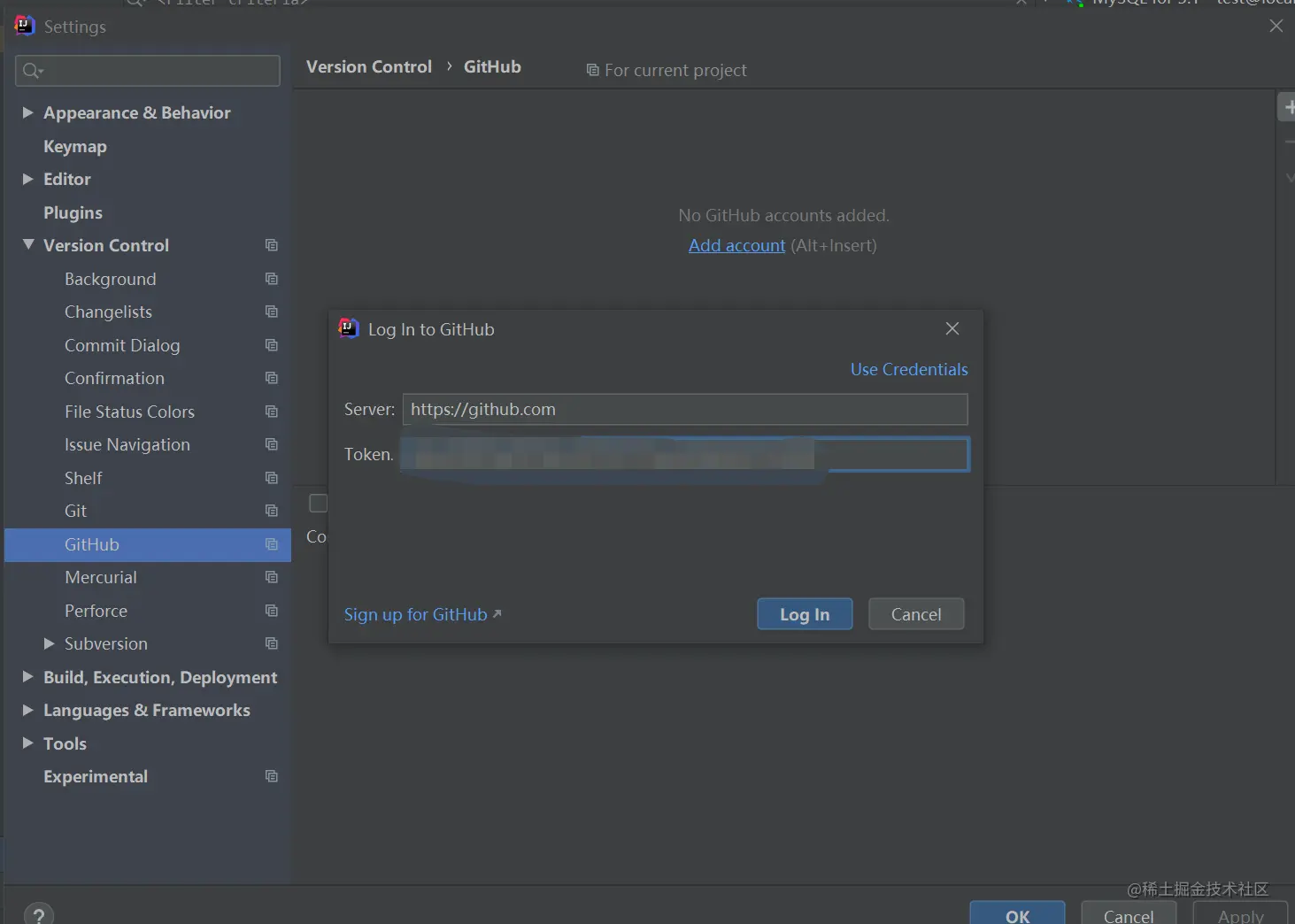Cancel the GitHub login dialog
This screenshot has height=924, width=1295.
click(x=916, y=614)
